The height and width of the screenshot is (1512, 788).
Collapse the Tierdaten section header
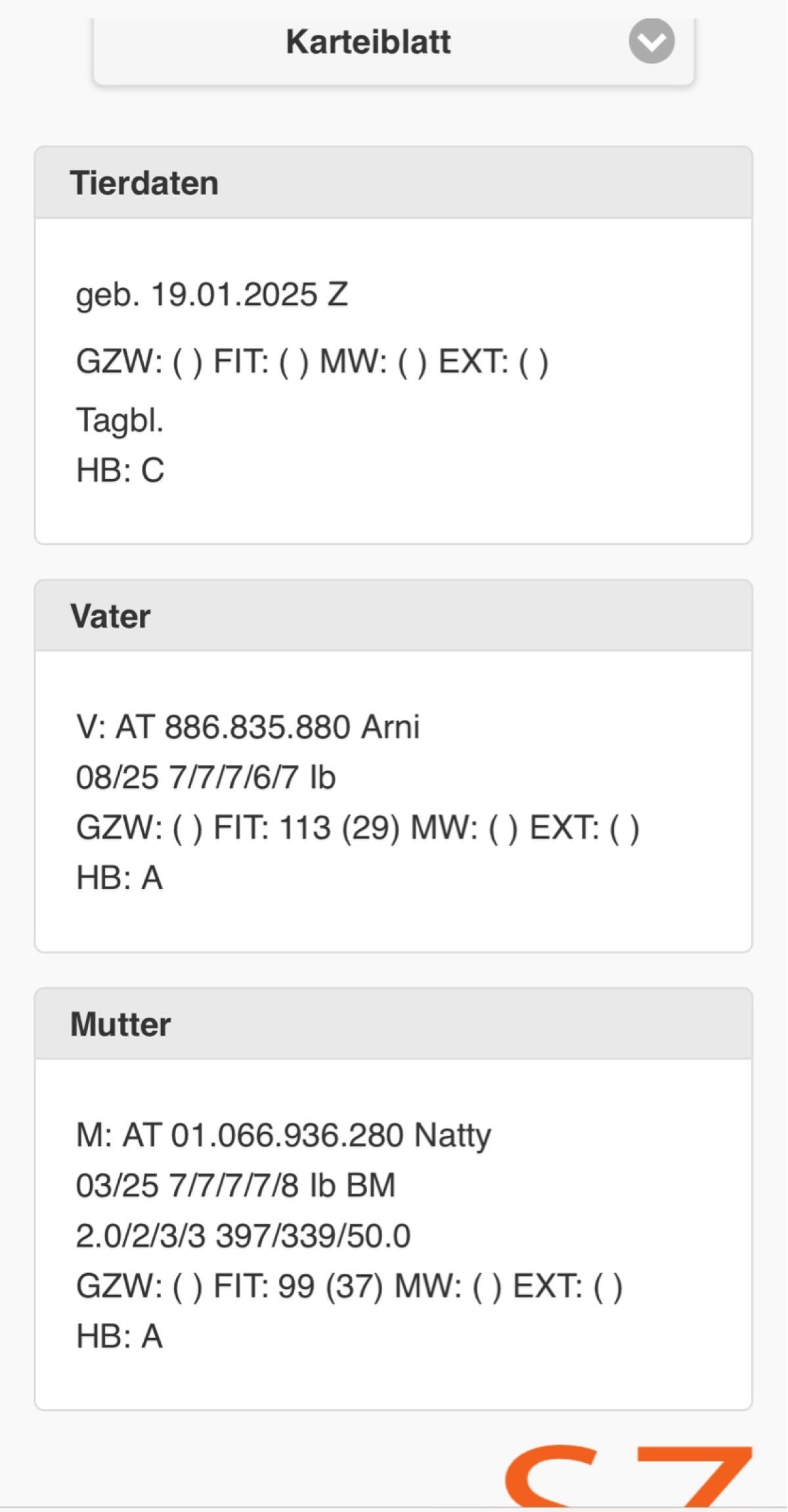pos(393,183)
